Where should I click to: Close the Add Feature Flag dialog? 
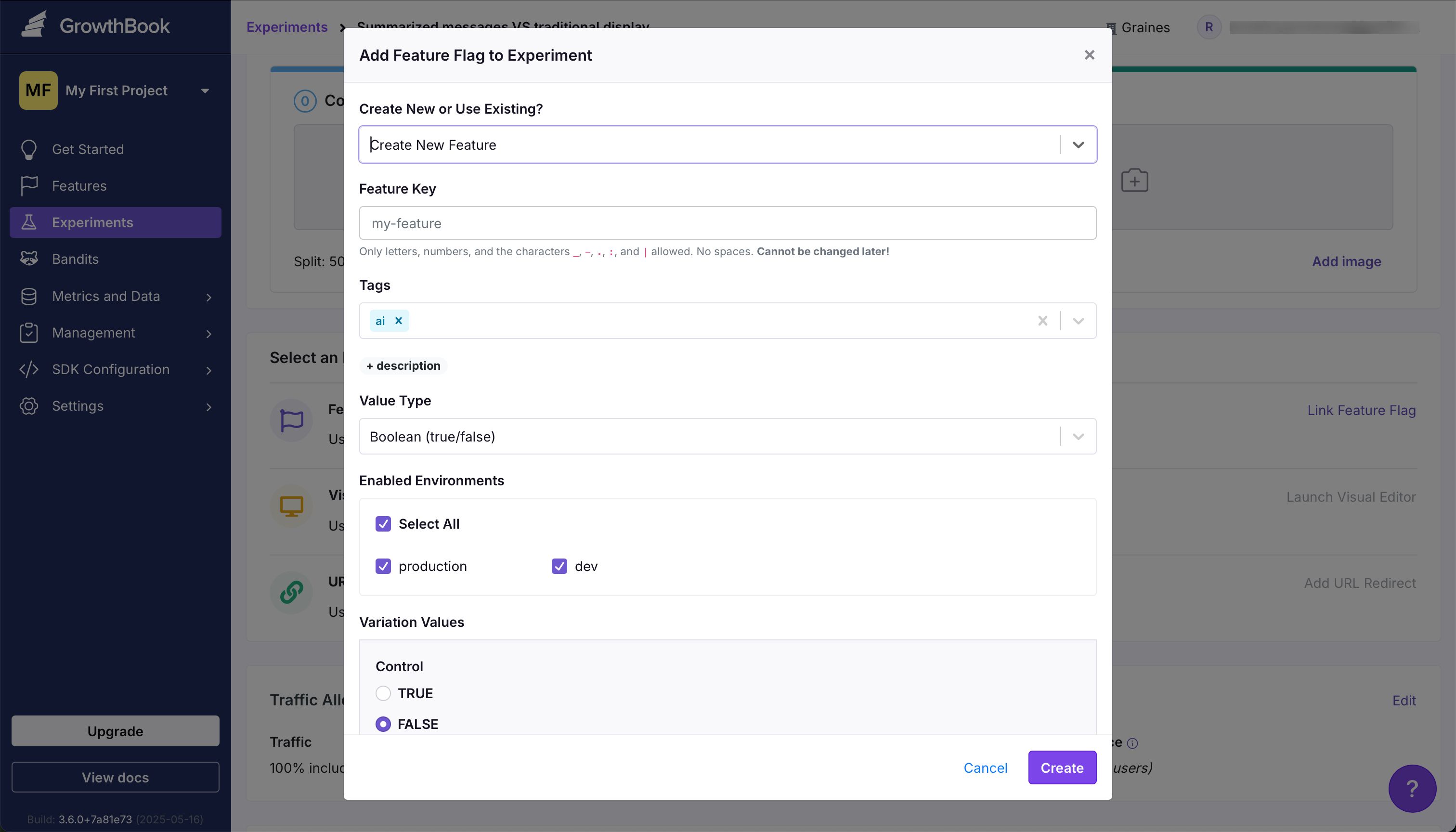point(1089,55)
